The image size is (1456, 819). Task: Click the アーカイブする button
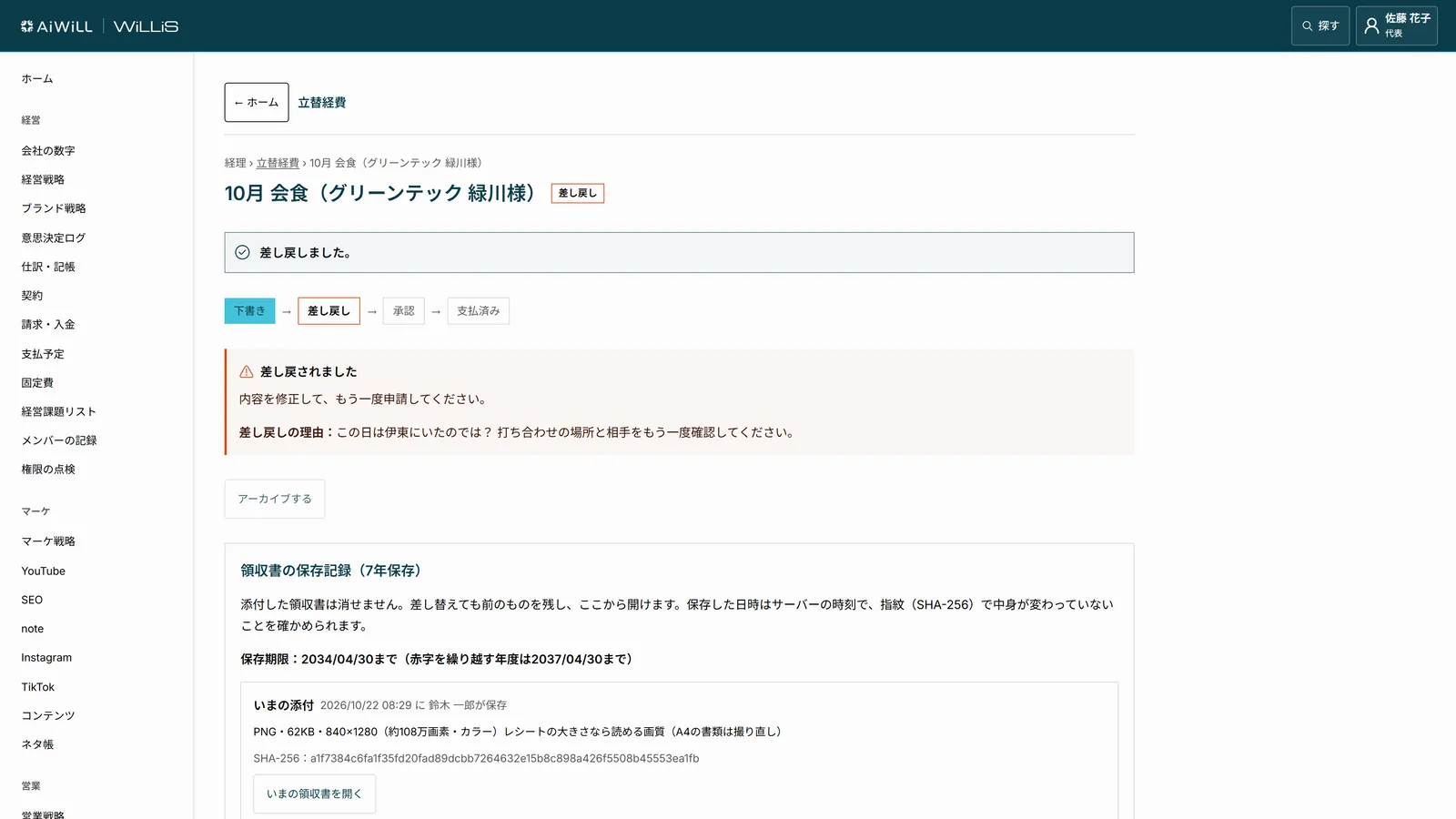click(275, 499)
